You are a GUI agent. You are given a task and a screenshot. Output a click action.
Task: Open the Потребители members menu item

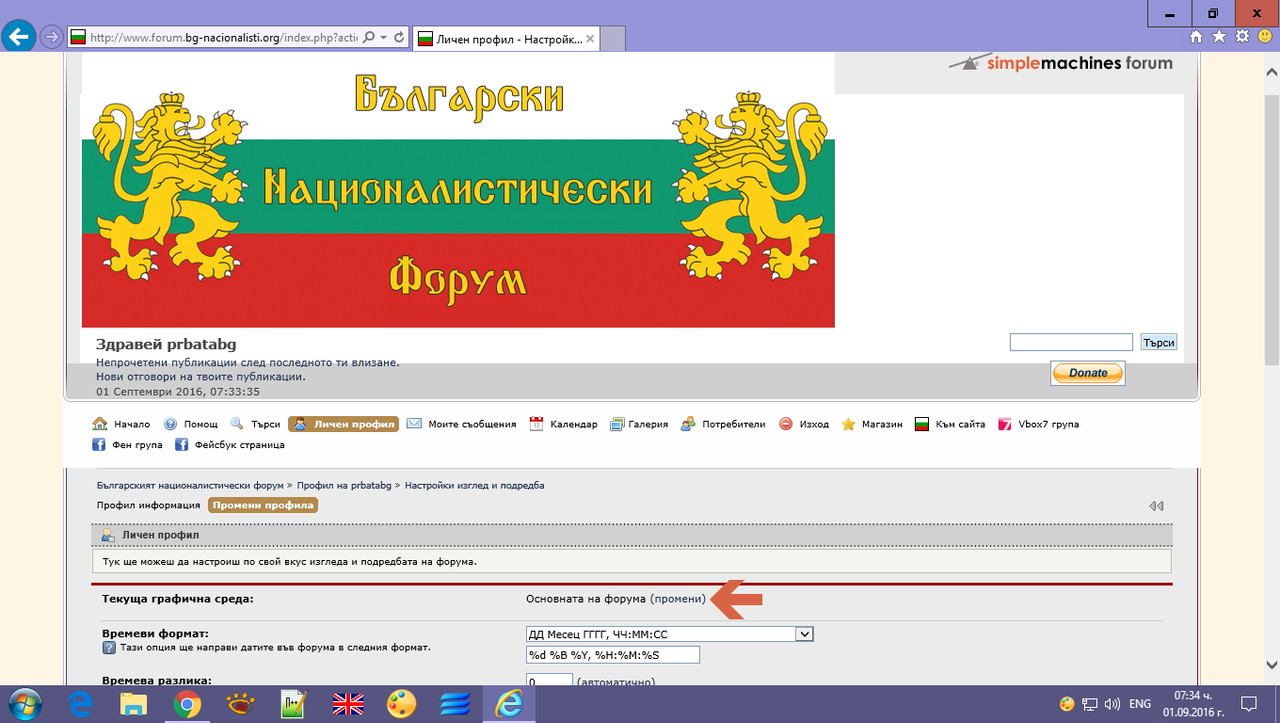(x=722, y=424)
